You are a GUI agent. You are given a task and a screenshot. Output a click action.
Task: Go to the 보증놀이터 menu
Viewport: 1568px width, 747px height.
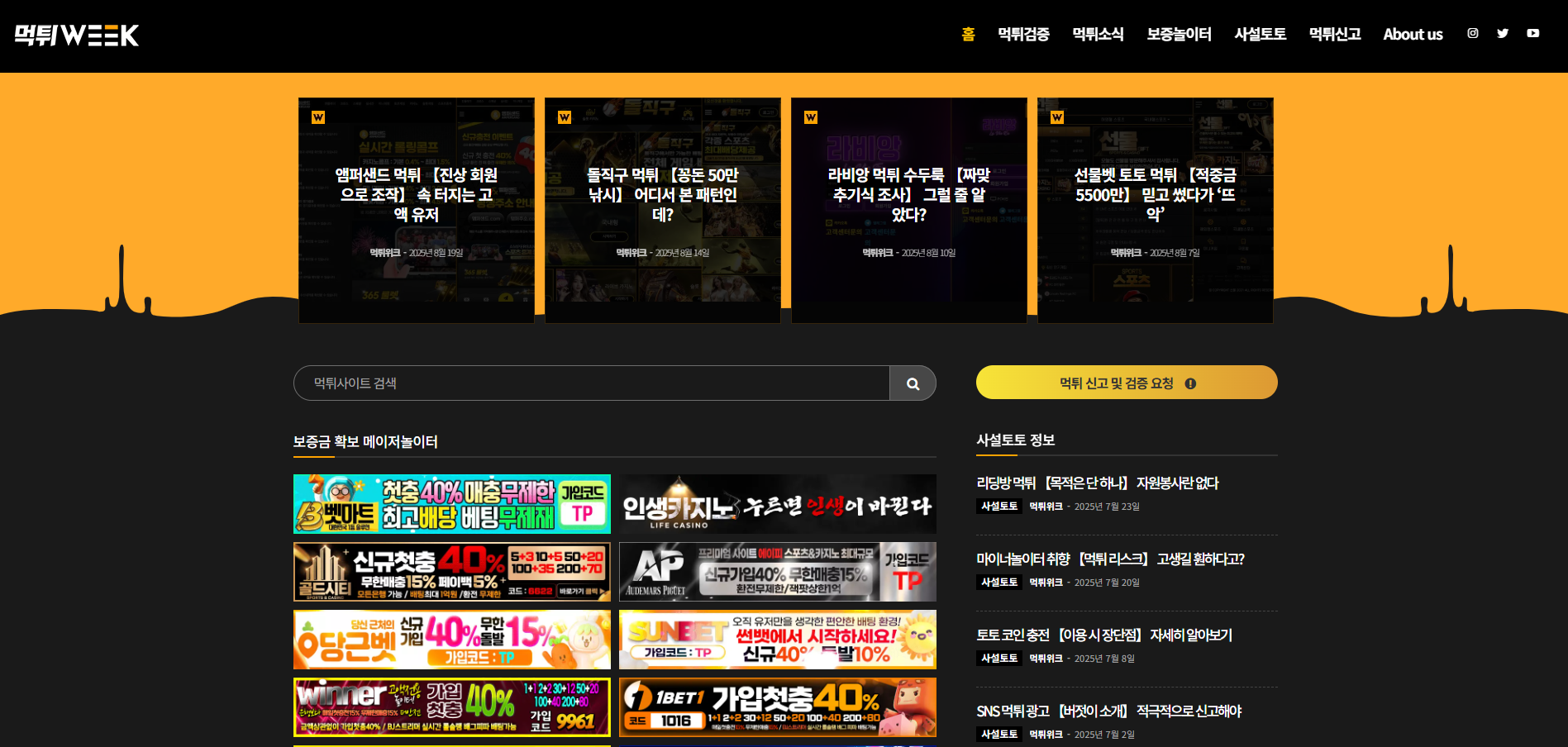click(1179, 35)
